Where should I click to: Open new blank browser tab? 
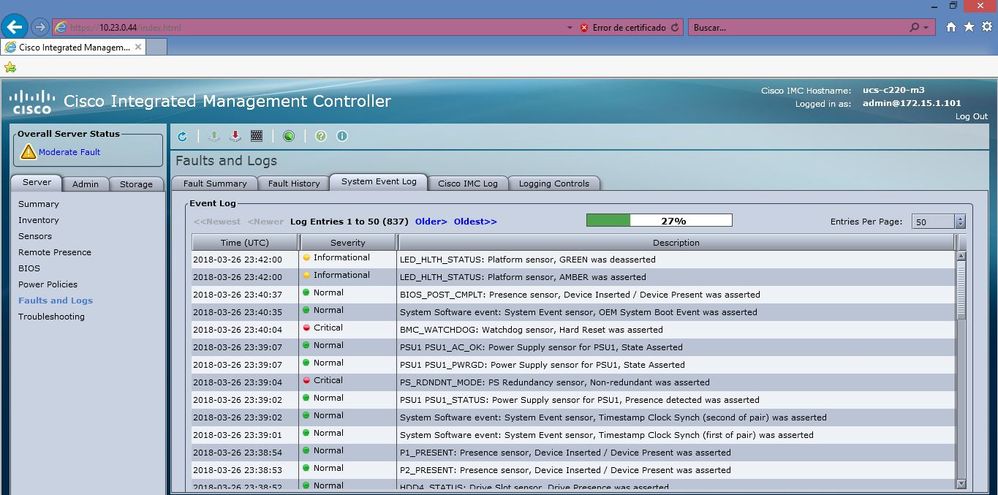click(x=157, y=47)
